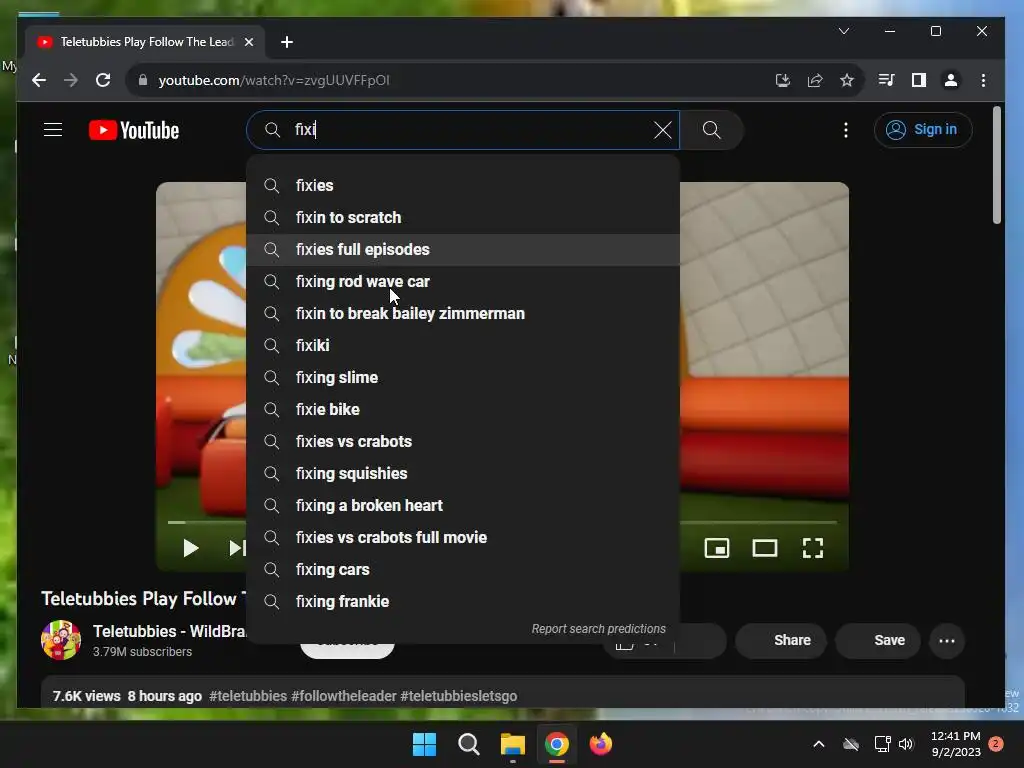Open Windows taskbar search

click(x=468, y=744)
